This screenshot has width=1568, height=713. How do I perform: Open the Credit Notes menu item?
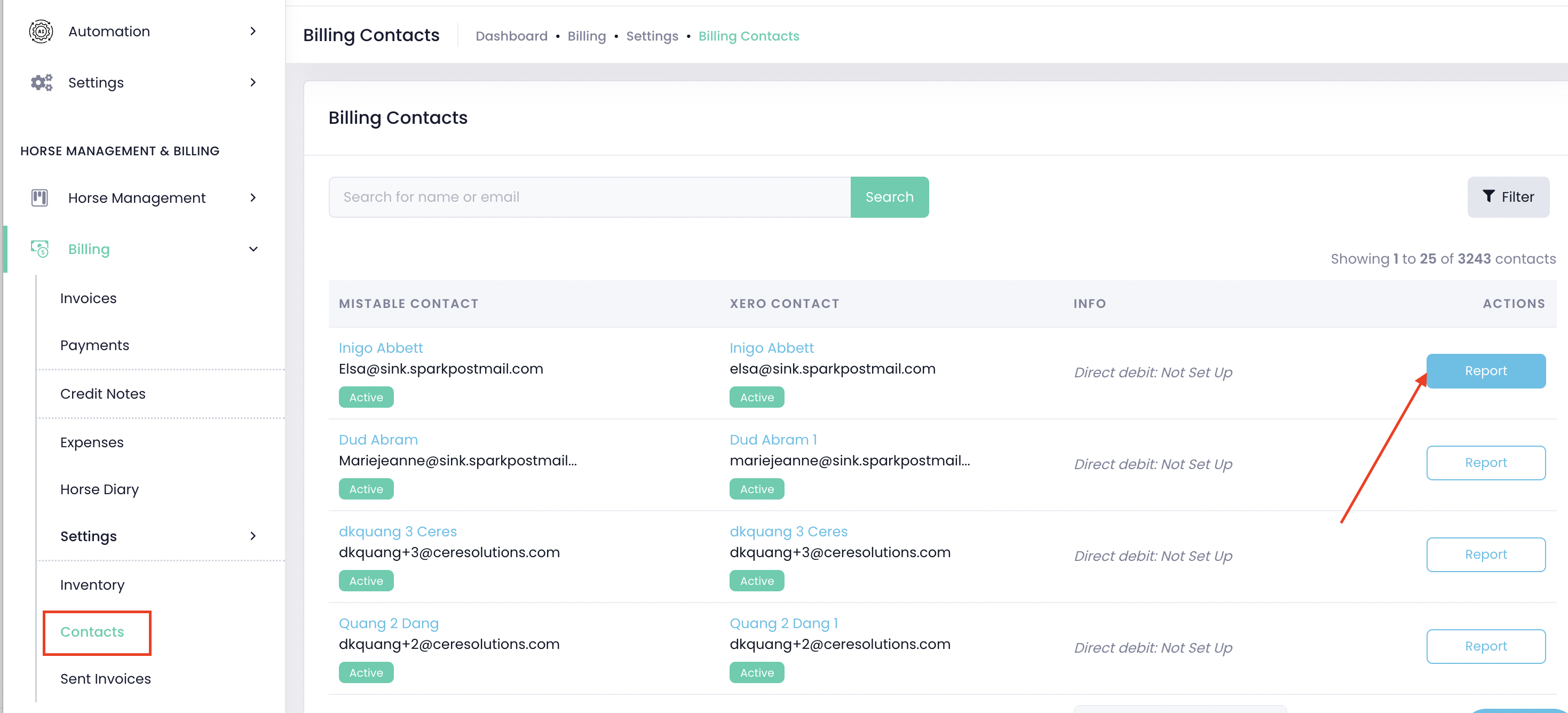point(103,394)
